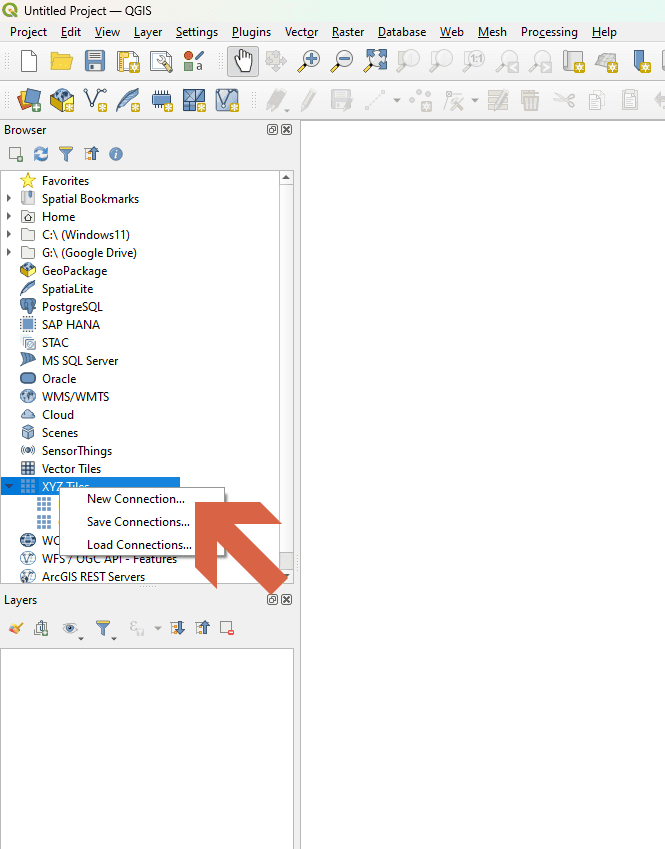
Task: Close the Browser panel
Action: [x=286, y=129]
